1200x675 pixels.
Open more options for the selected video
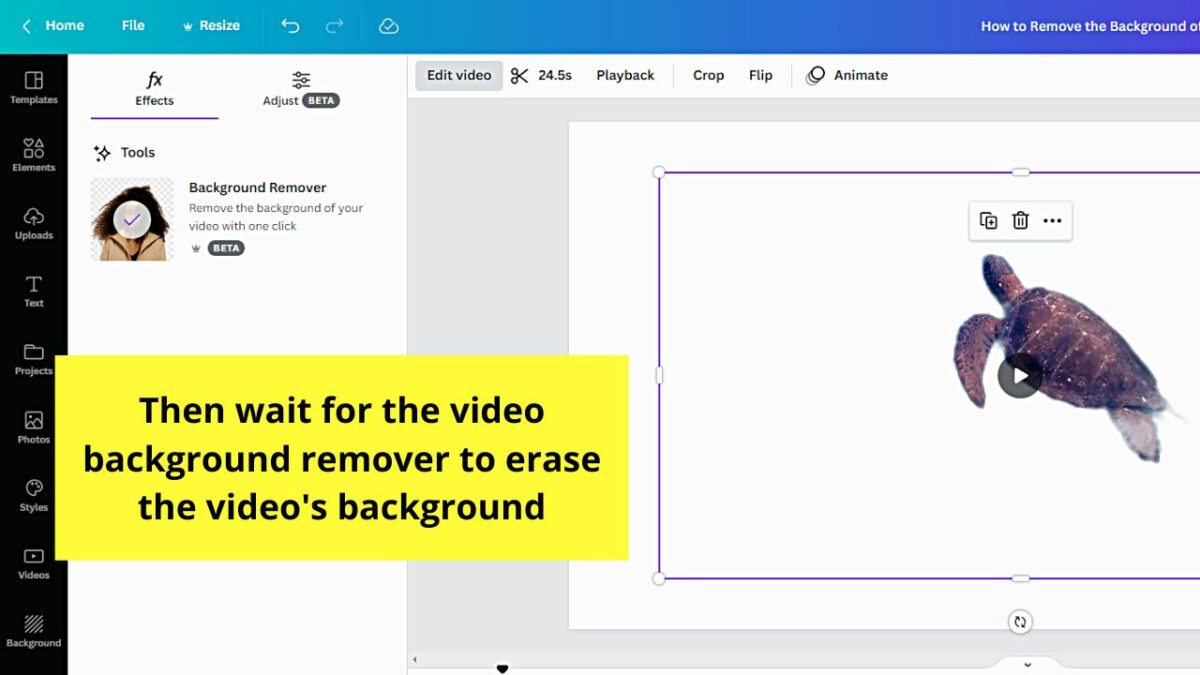[x=1052, y=220]
